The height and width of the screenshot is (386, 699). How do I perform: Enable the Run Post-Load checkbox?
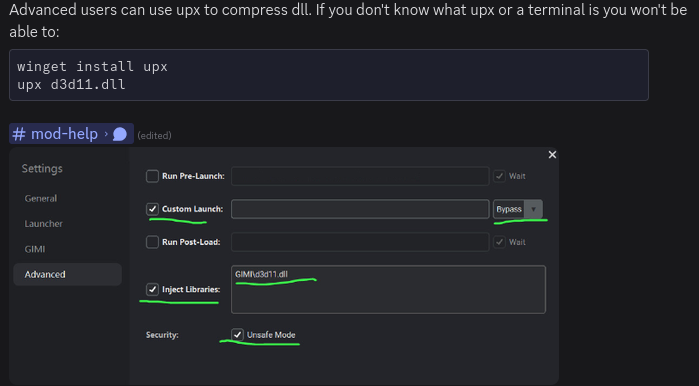pyautogui.click(x=152, y=242)
